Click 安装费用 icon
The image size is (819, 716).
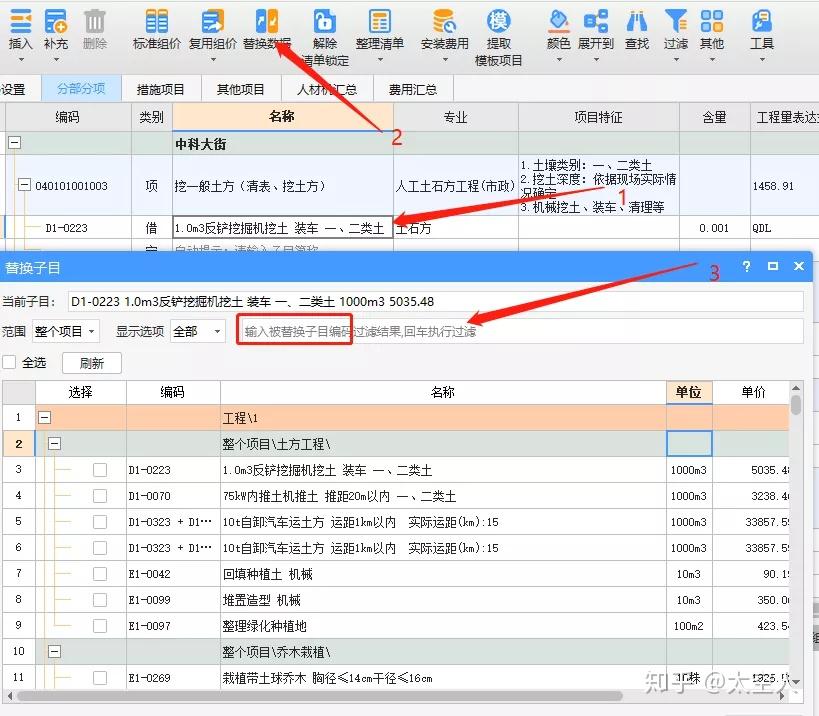(x=444, y=21)
